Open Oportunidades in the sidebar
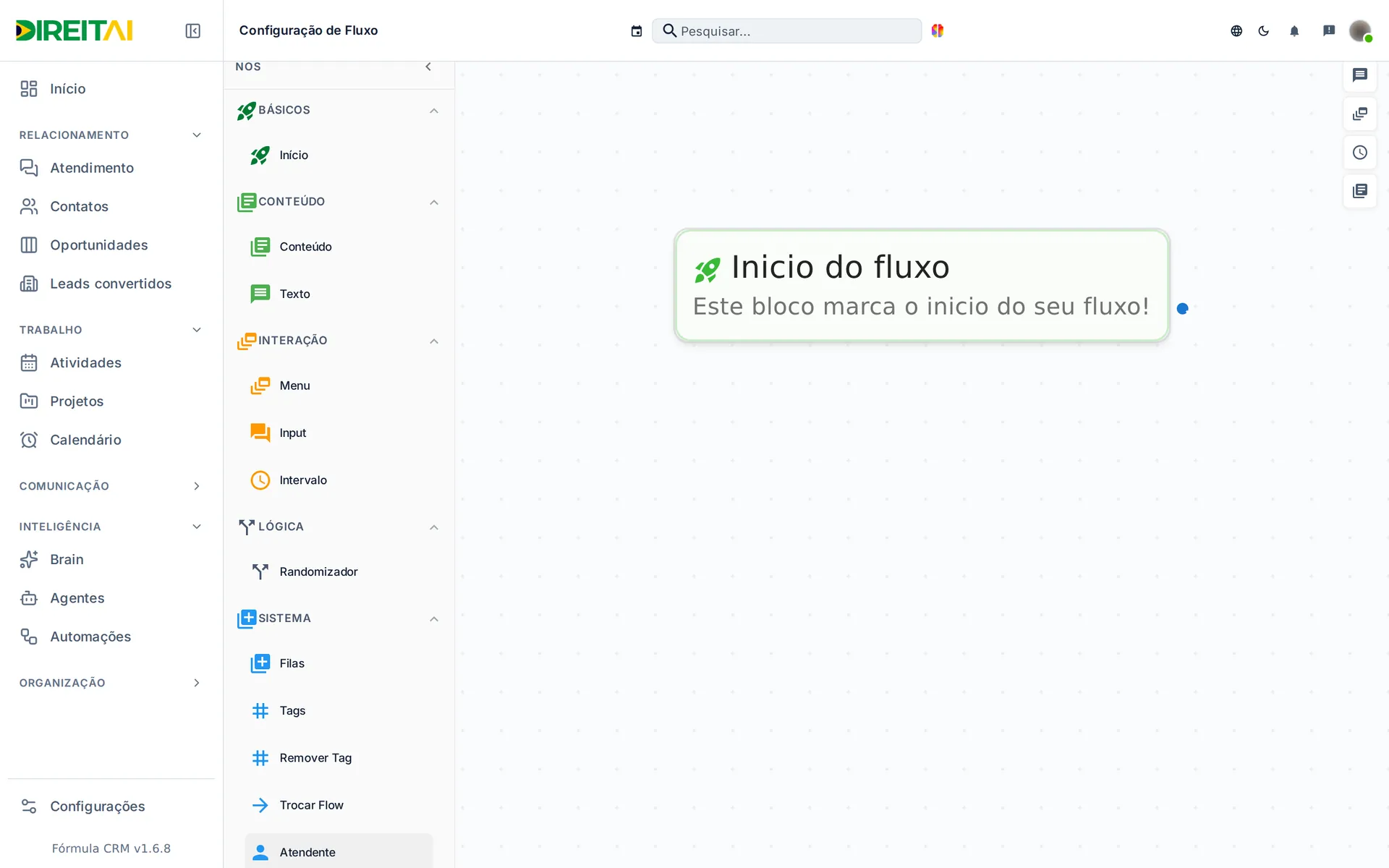 point(111,245)
